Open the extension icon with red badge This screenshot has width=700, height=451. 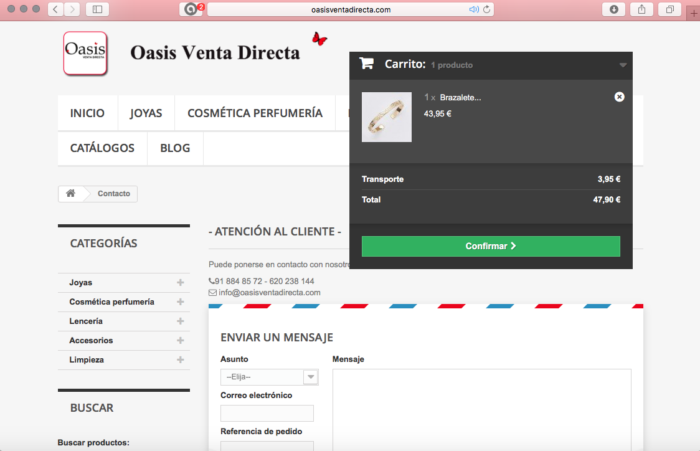click(192, 9)
